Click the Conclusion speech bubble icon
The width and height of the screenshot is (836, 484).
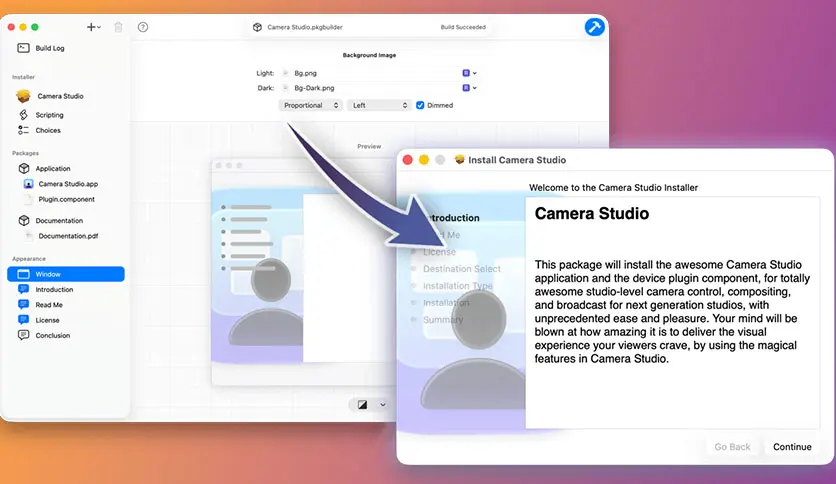(23, 335)
